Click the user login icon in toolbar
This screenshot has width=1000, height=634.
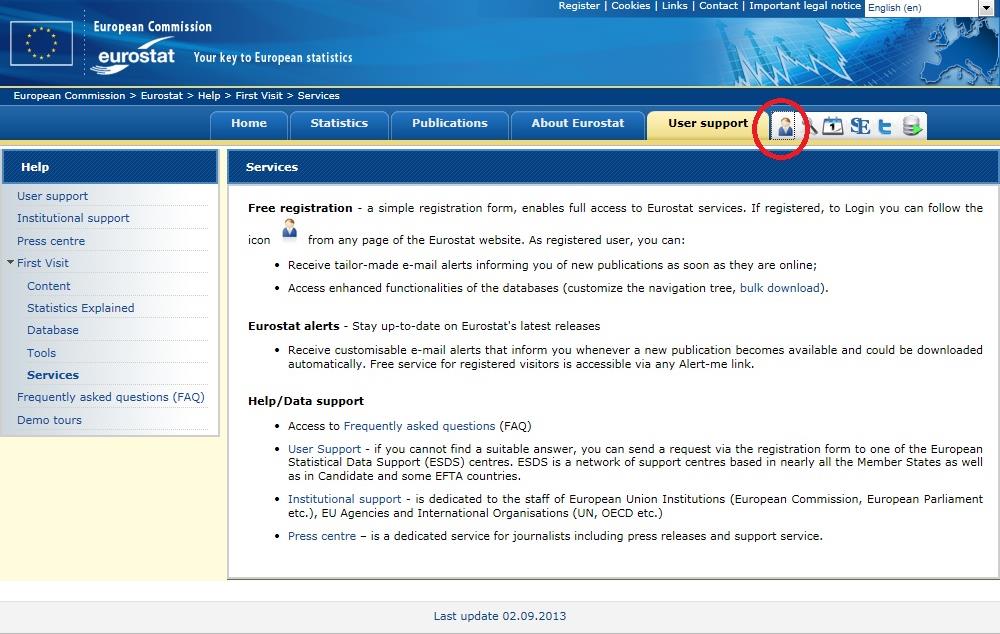[786, 126]
